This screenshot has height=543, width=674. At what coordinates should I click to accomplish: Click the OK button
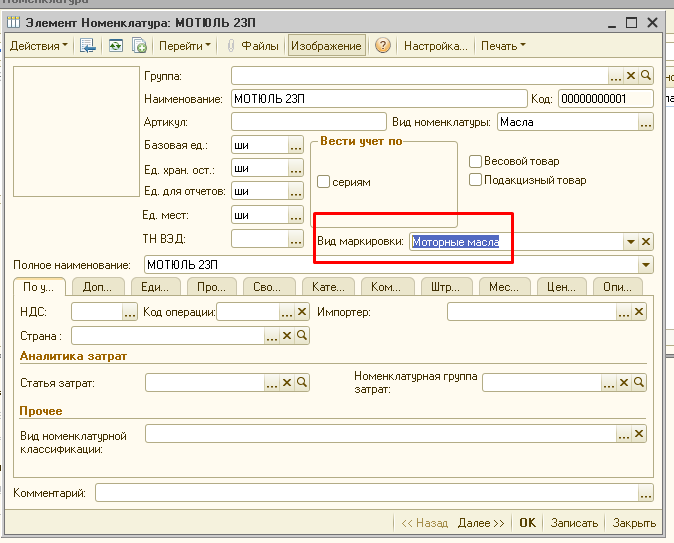(527, 523)
